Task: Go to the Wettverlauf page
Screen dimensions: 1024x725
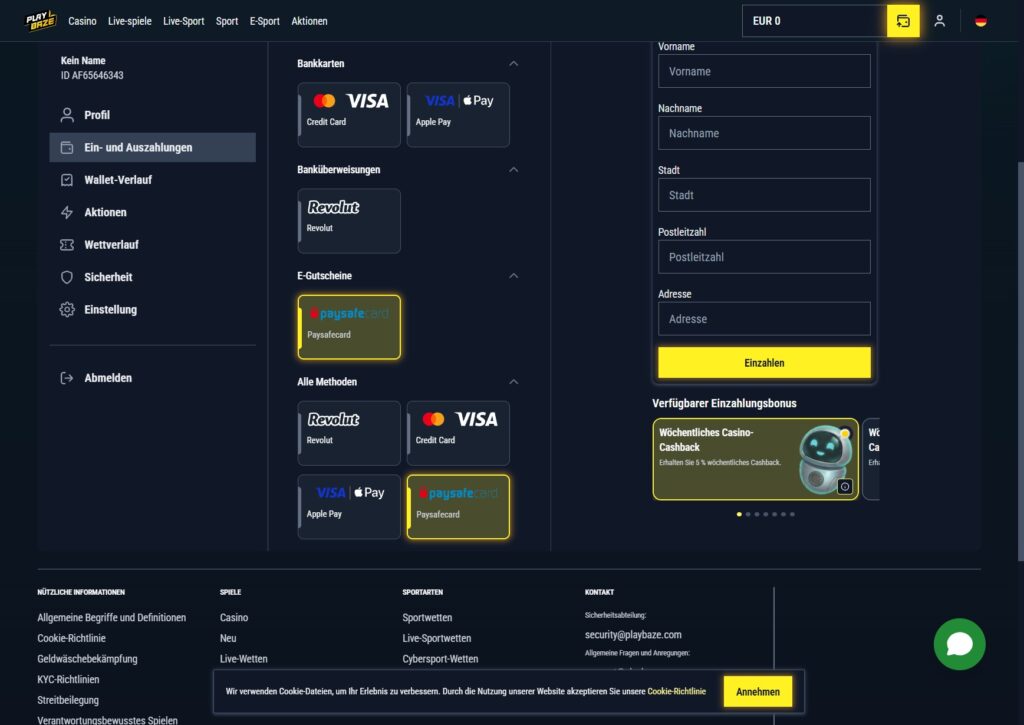Action: [112, 245]
